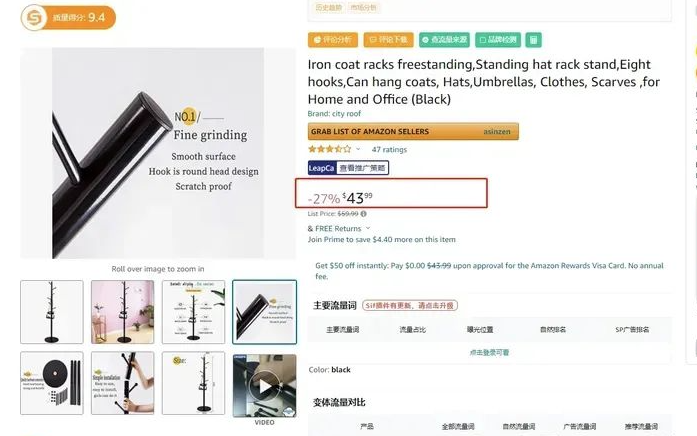Screen dimensions: 697x436
Task: Click the 评论下载 review download button
Action: pyautogui.click(x=389, y=40)
